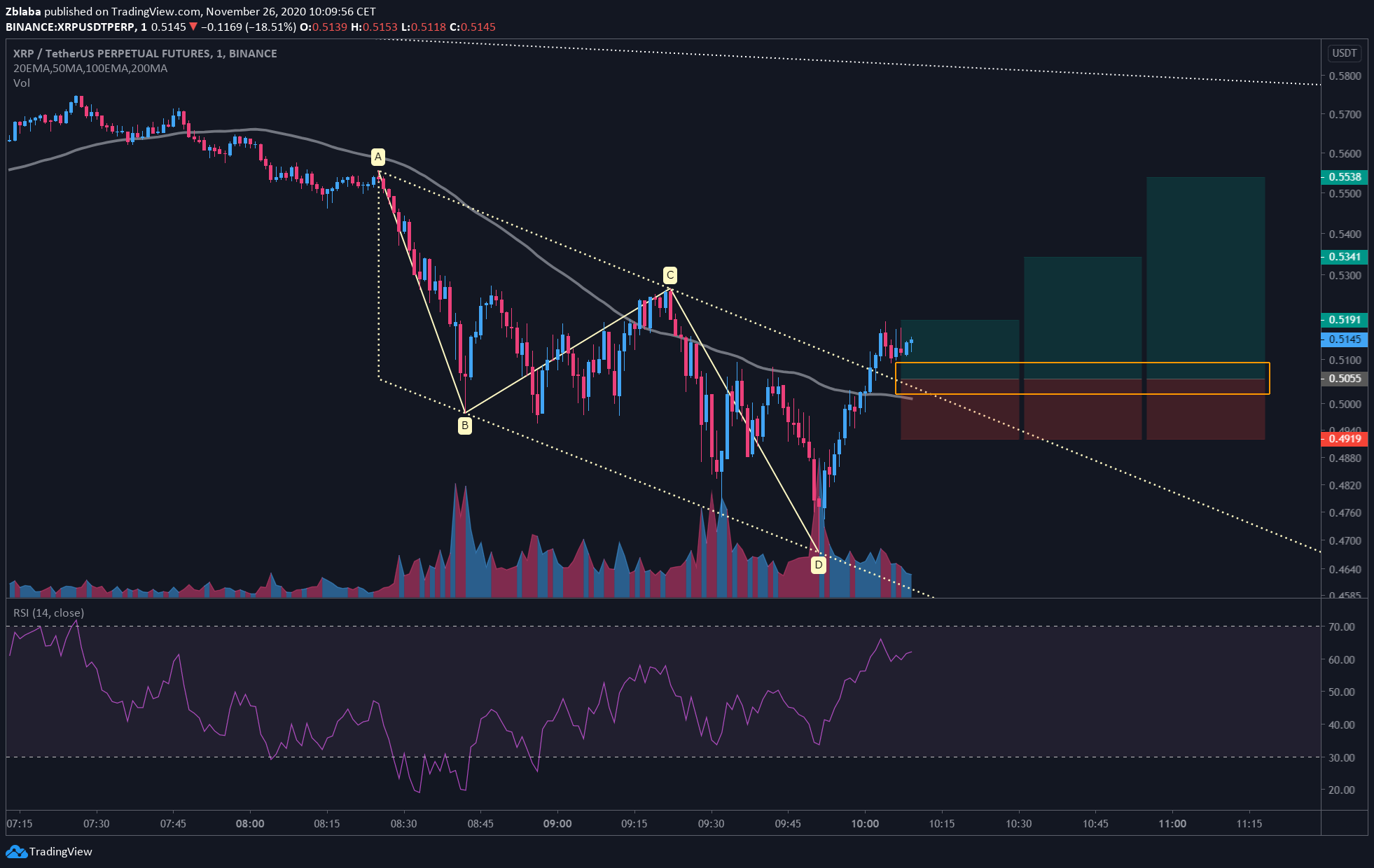Click the 0.4700 price axis label
This screenshot has height=868, width=1374.
tap(1345, 541)
